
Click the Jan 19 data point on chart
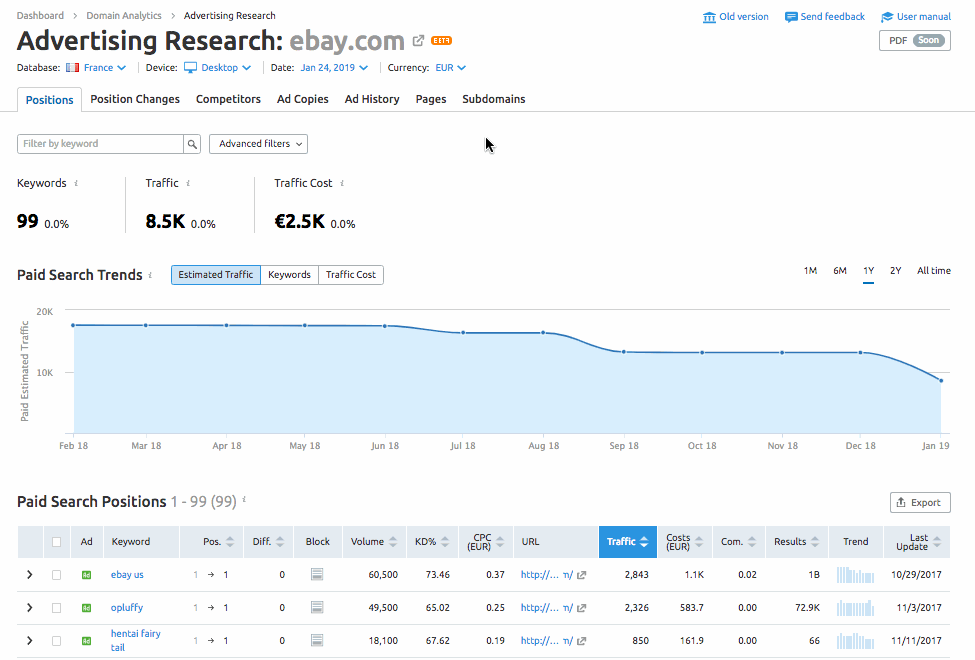[941, 381]
